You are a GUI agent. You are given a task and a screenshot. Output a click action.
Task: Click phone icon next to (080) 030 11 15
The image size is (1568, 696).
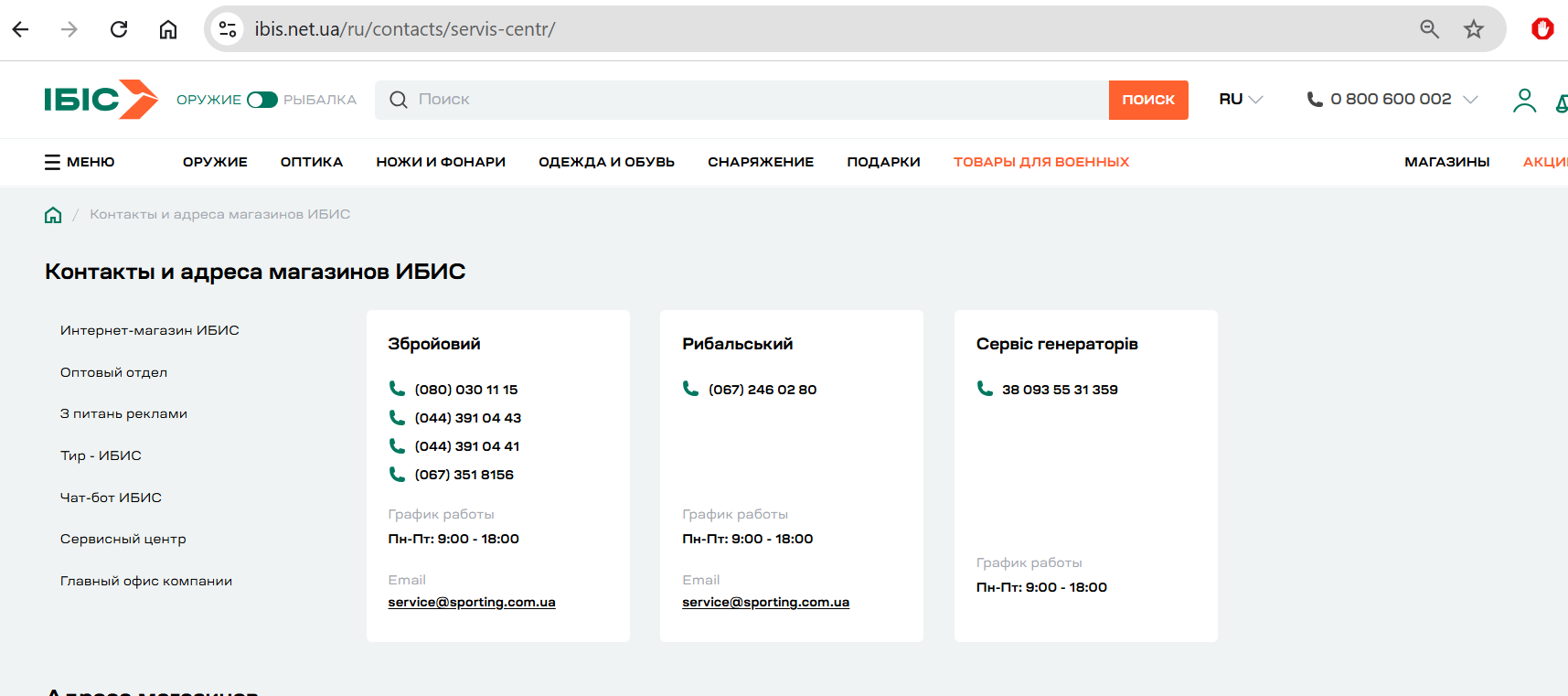pyautogui.click(x=397, y=389)
